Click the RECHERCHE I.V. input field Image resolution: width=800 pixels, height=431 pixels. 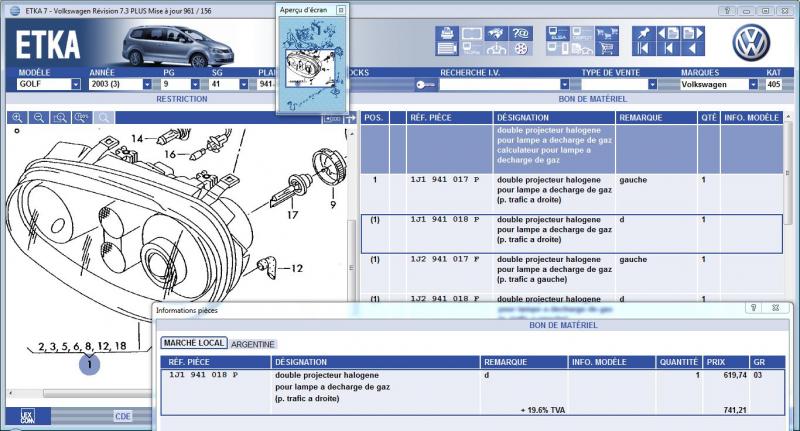tap(499, 85)
